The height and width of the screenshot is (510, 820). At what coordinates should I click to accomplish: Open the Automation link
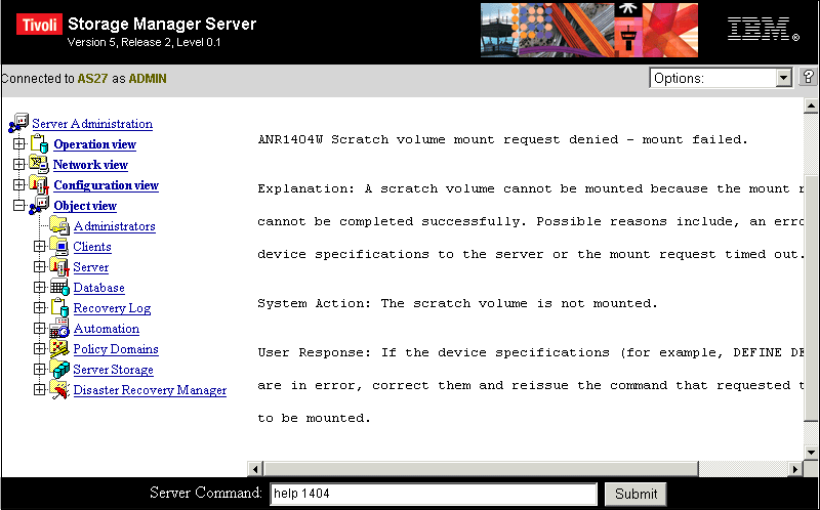coord(106,328)
